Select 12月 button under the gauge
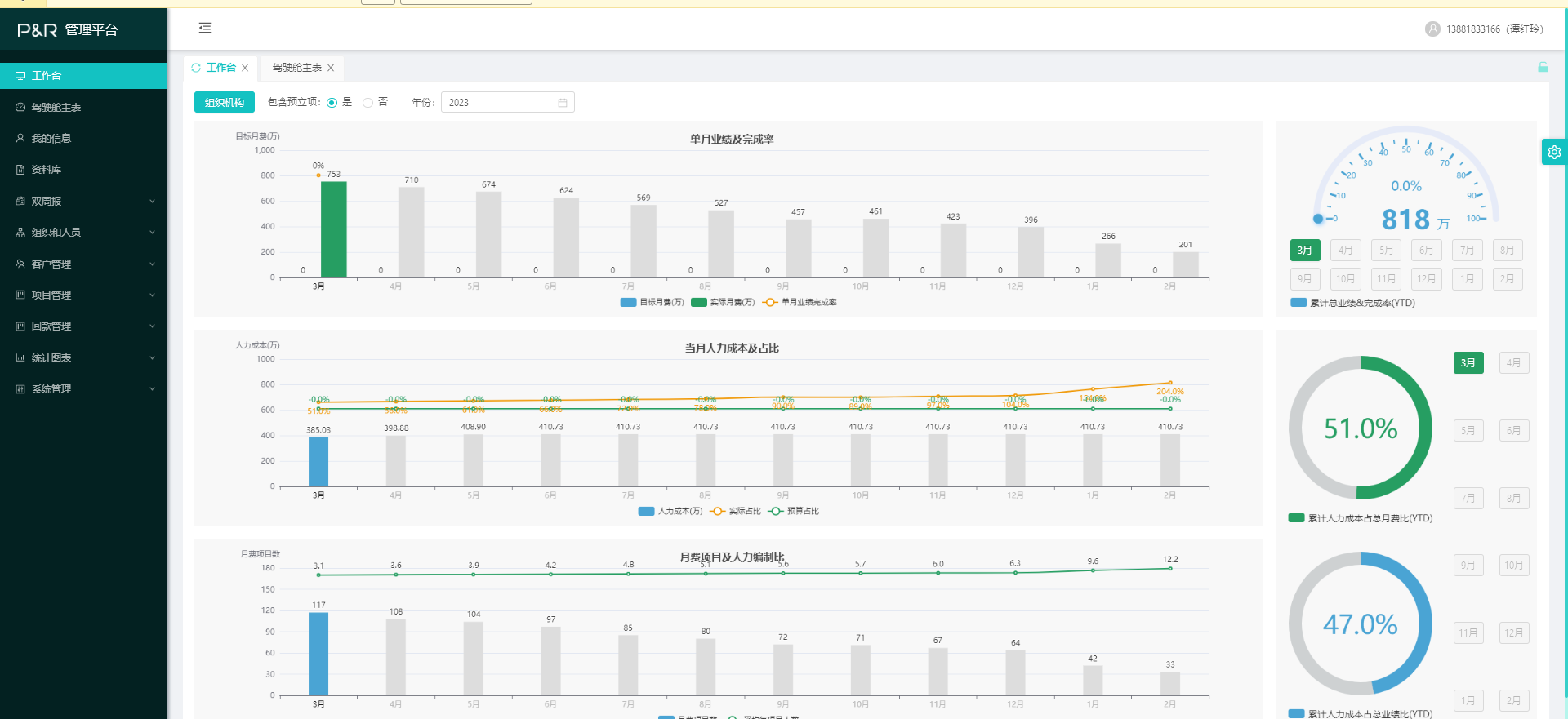The width and height of the screenshot is (1568, 719). [x=1427, y=279]
